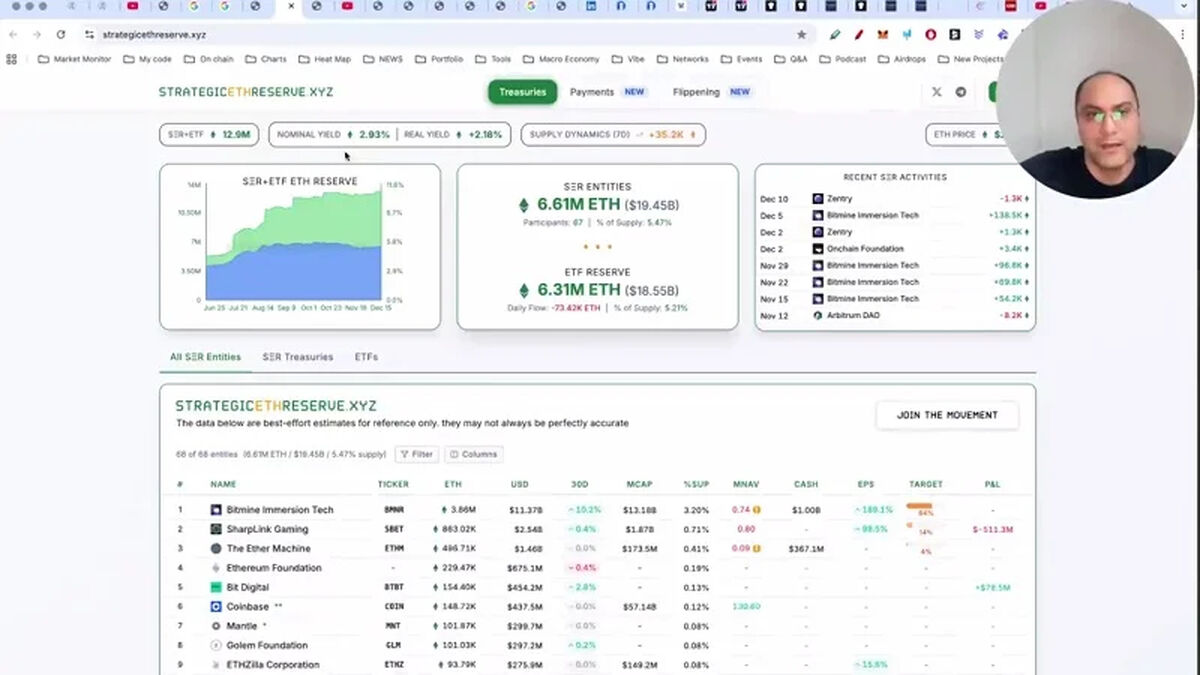The image size is (1200, 675).
Task: Open the Networks bookmarks folder
Action: point(683,59)
